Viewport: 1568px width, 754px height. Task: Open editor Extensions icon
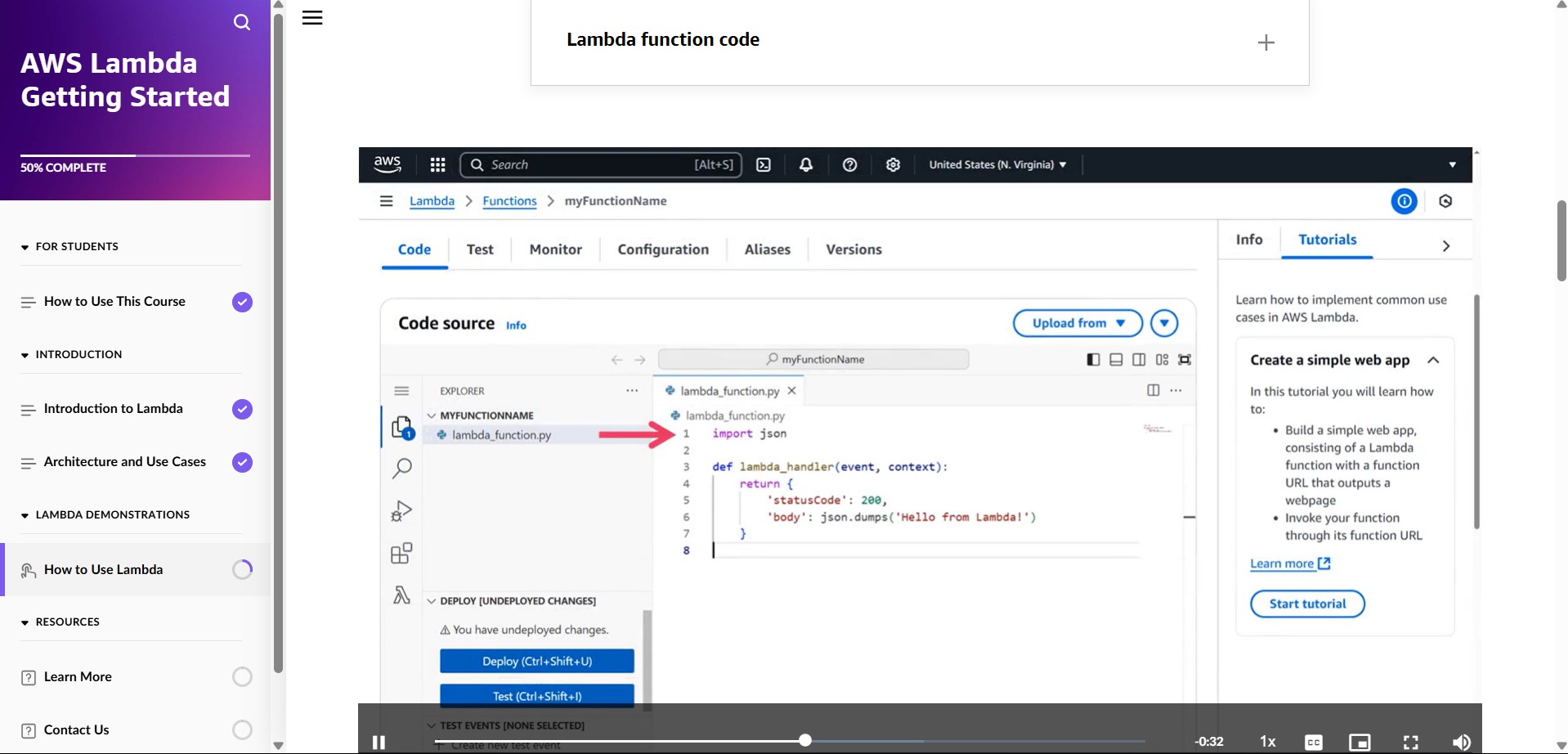coord(401,554)
